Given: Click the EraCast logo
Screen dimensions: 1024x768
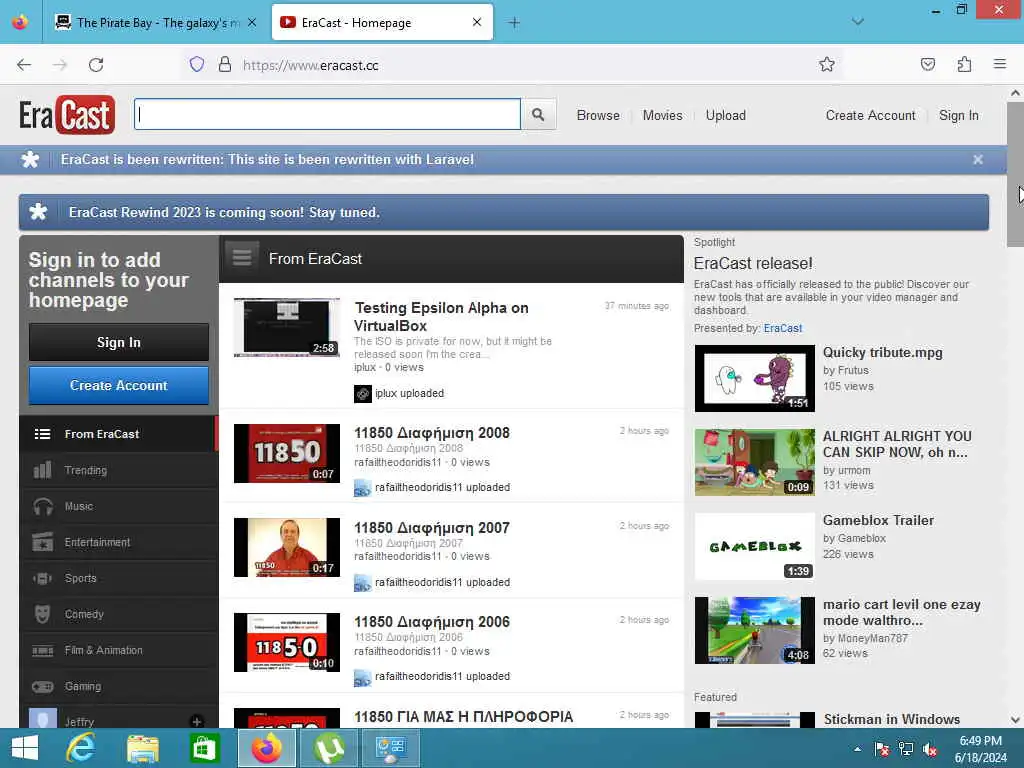Looking at the screenshot, I should coord(67,115).
